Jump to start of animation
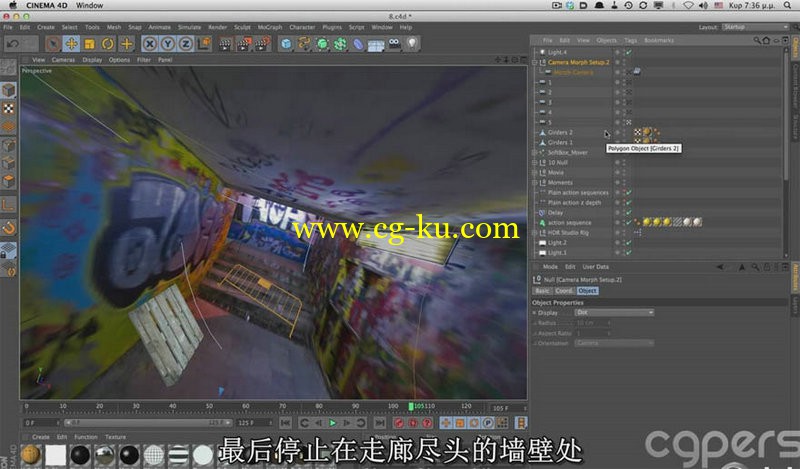Viewport: 800px width, 469px height. pos(286,423)
